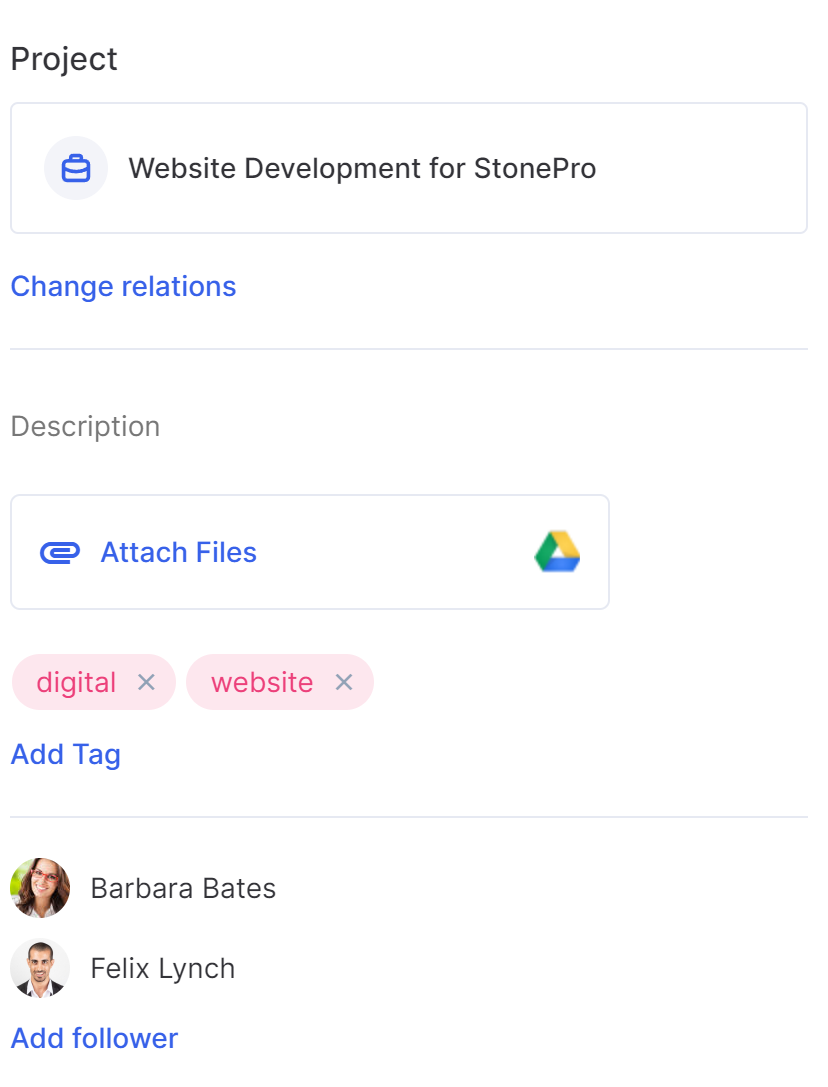Select the digital tag label

point(76,683)
